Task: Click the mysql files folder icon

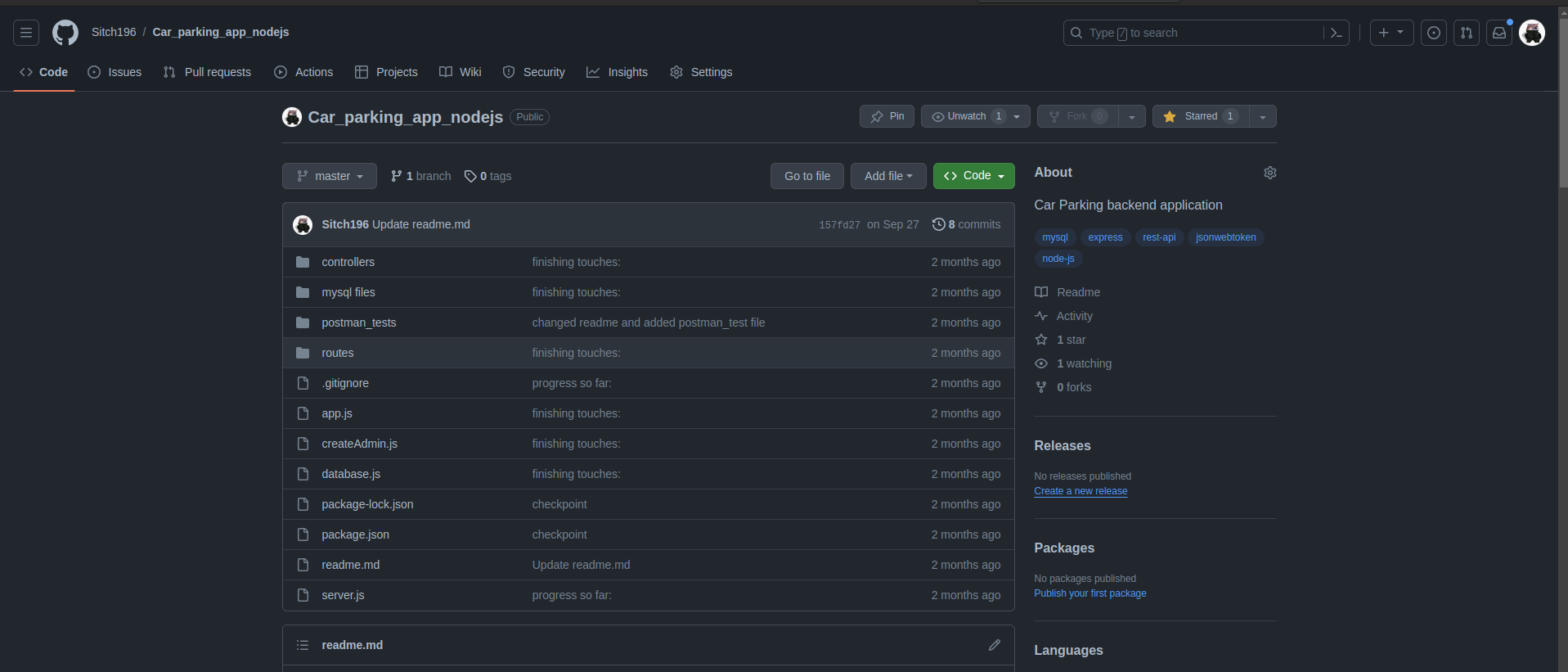Action: click(x=303, y=292)
